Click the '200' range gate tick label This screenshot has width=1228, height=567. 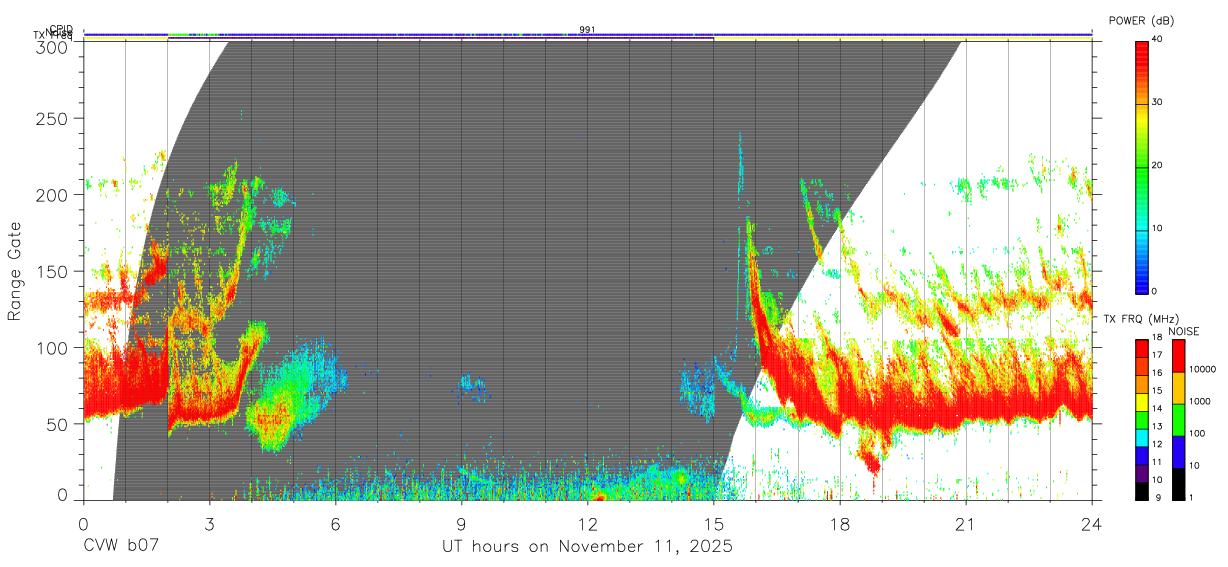point(54,195)
